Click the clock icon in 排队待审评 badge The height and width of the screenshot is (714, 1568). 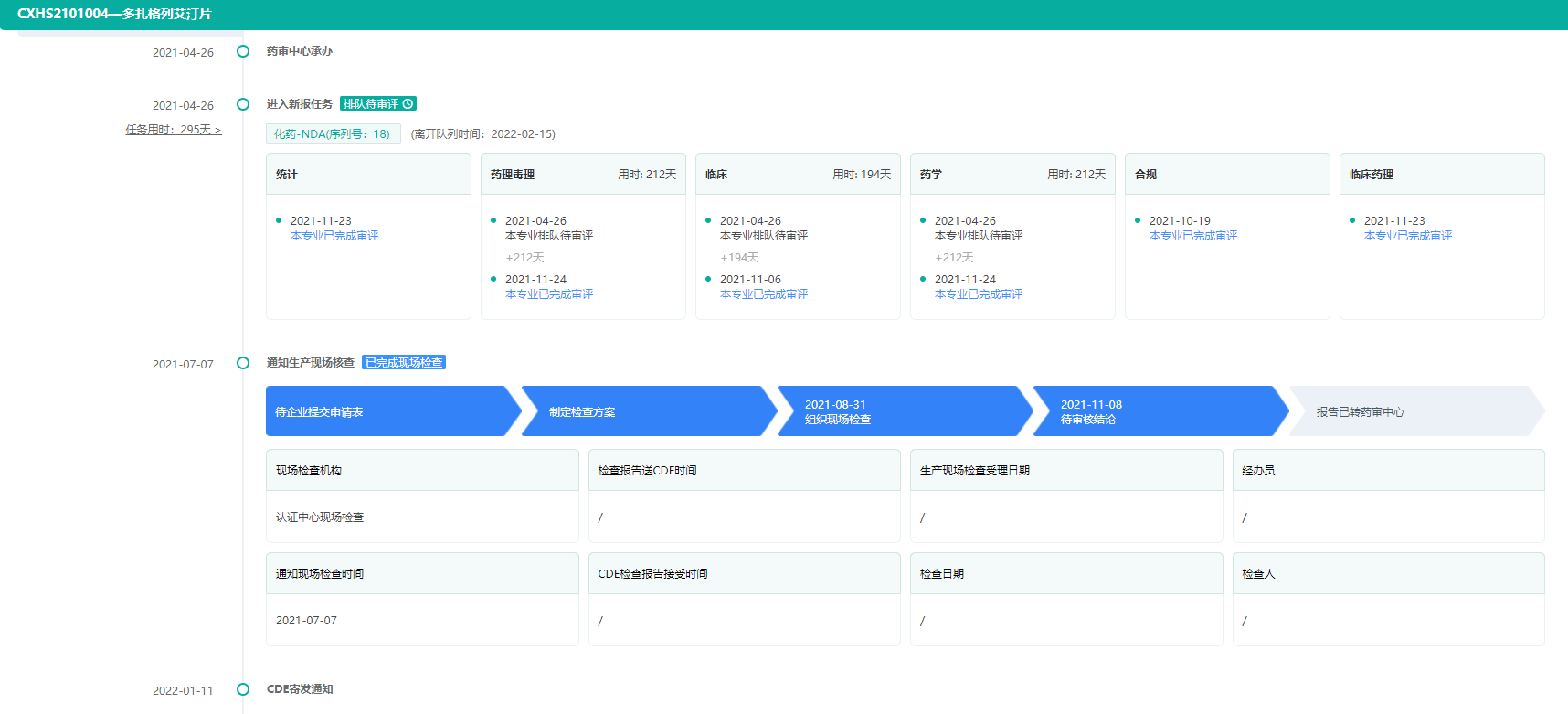coord(408,104)
